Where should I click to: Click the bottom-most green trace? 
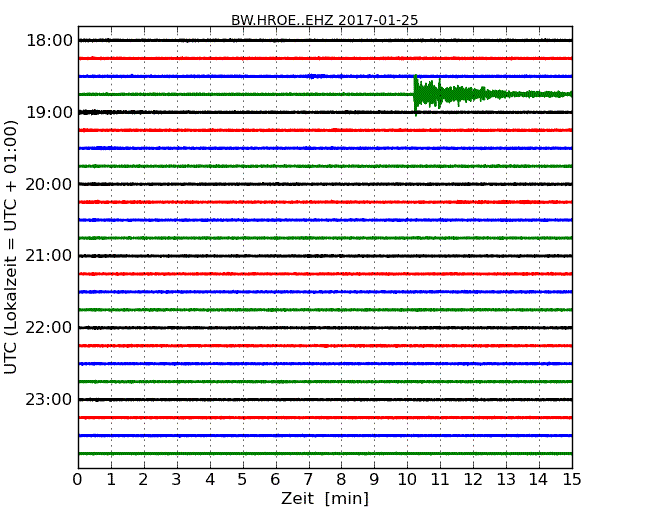[325, 453]
